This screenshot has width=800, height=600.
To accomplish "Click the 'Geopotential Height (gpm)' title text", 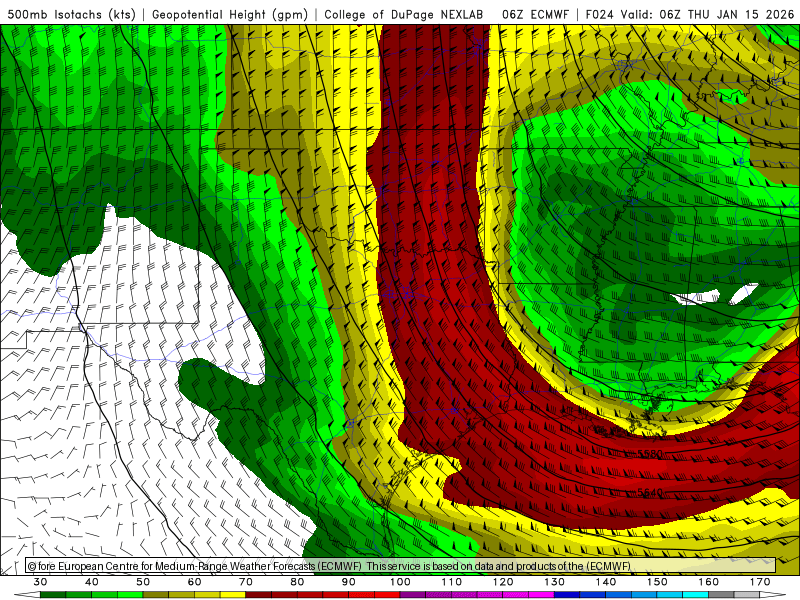I will pos(230,15).
